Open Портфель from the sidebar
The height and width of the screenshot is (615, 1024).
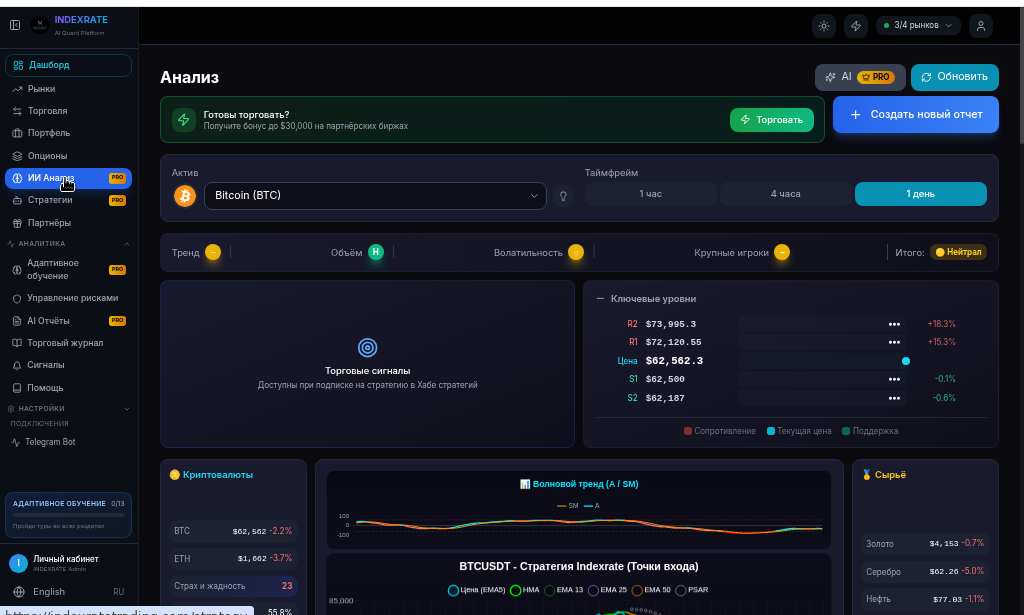pos(69,133)
